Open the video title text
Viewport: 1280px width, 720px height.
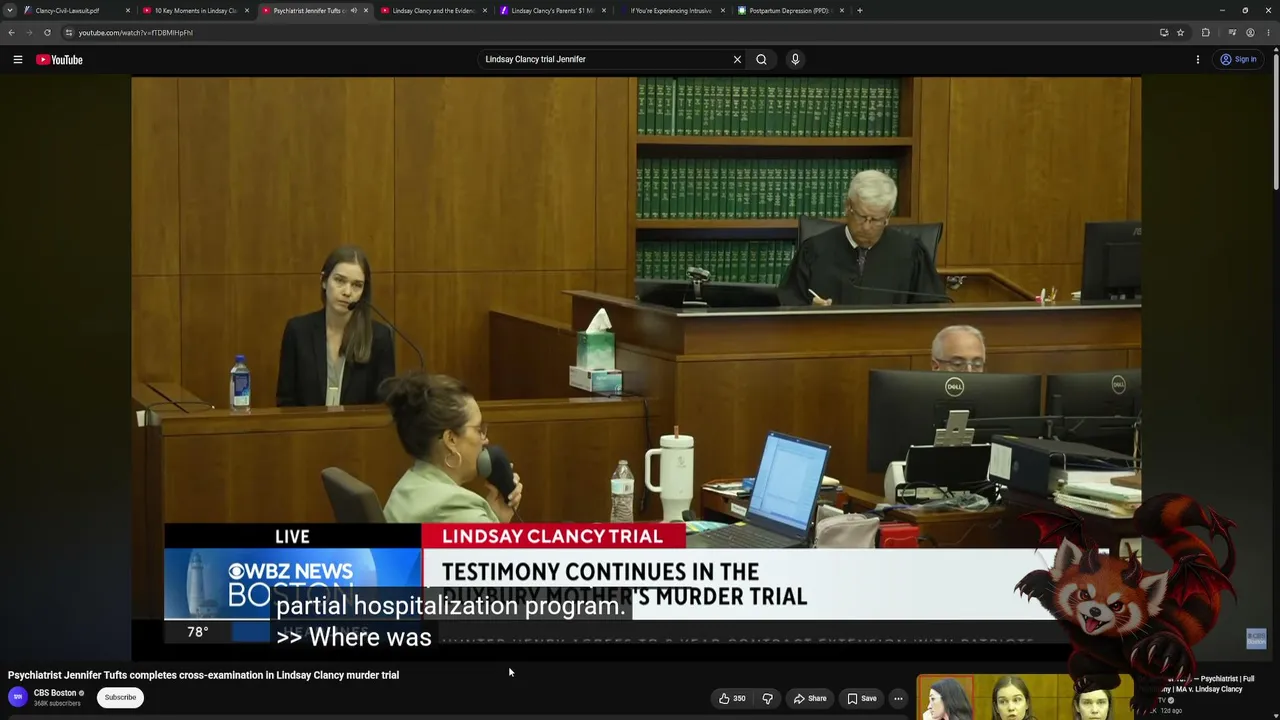pos(203,675)
